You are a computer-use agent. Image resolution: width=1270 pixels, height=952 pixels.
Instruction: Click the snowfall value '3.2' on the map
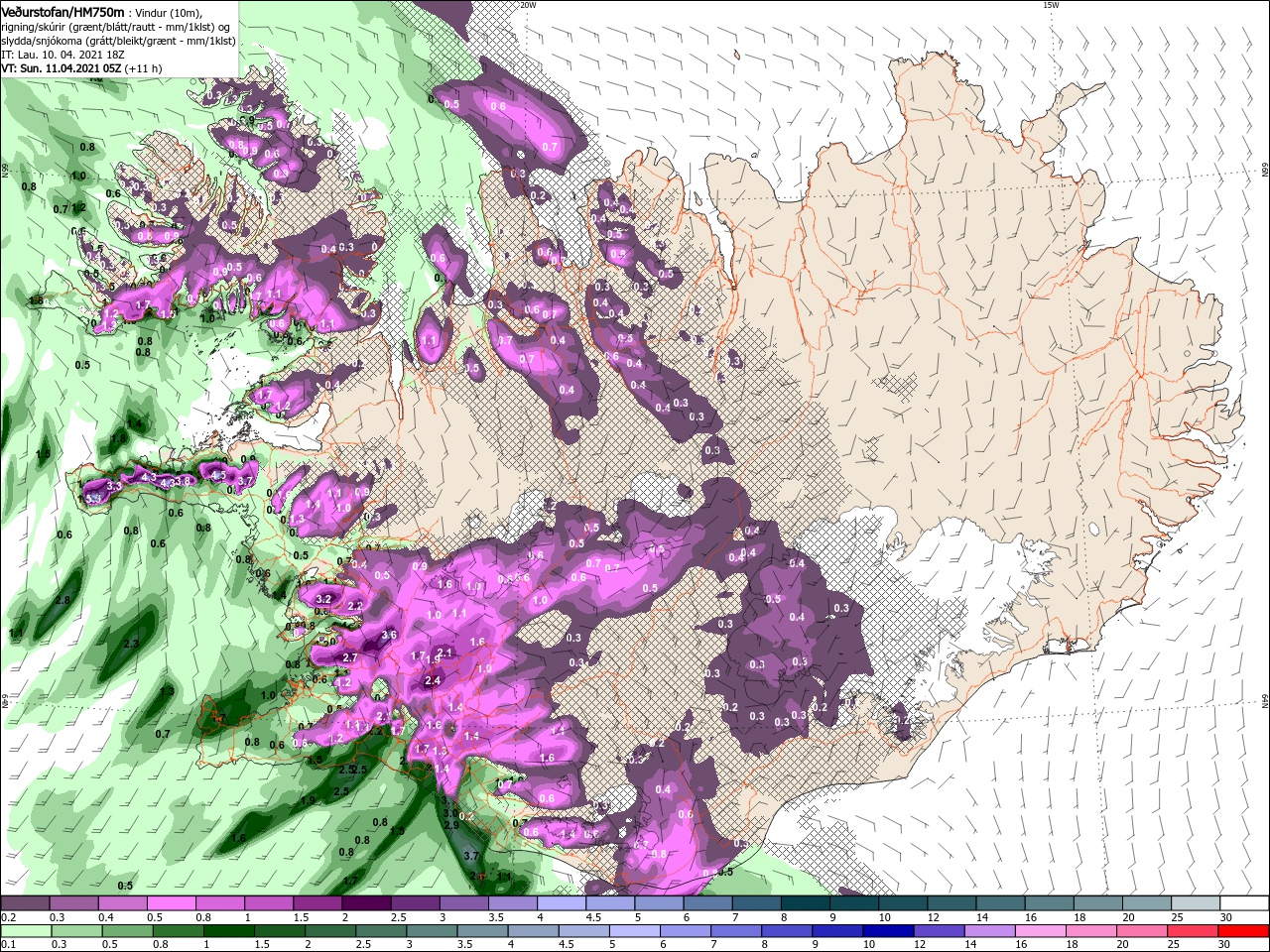[x=323, y=600]
